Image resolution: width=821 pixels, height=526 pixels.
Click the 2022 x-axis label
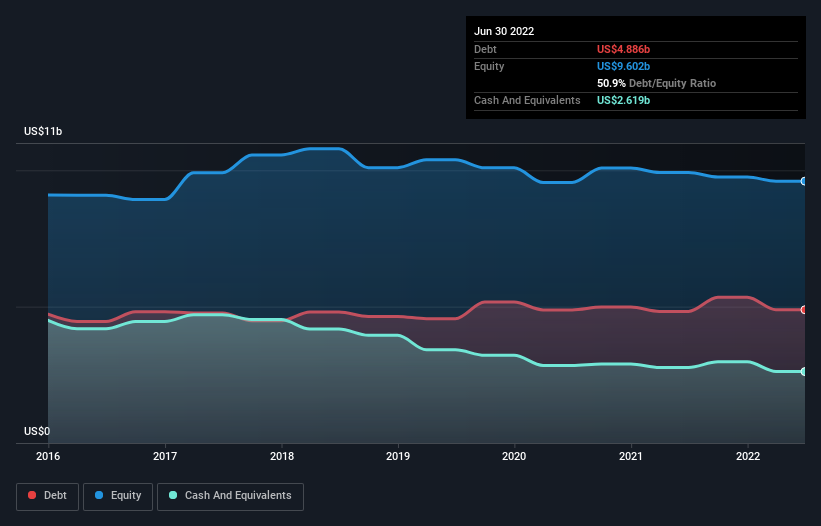[x=748, y=456]
